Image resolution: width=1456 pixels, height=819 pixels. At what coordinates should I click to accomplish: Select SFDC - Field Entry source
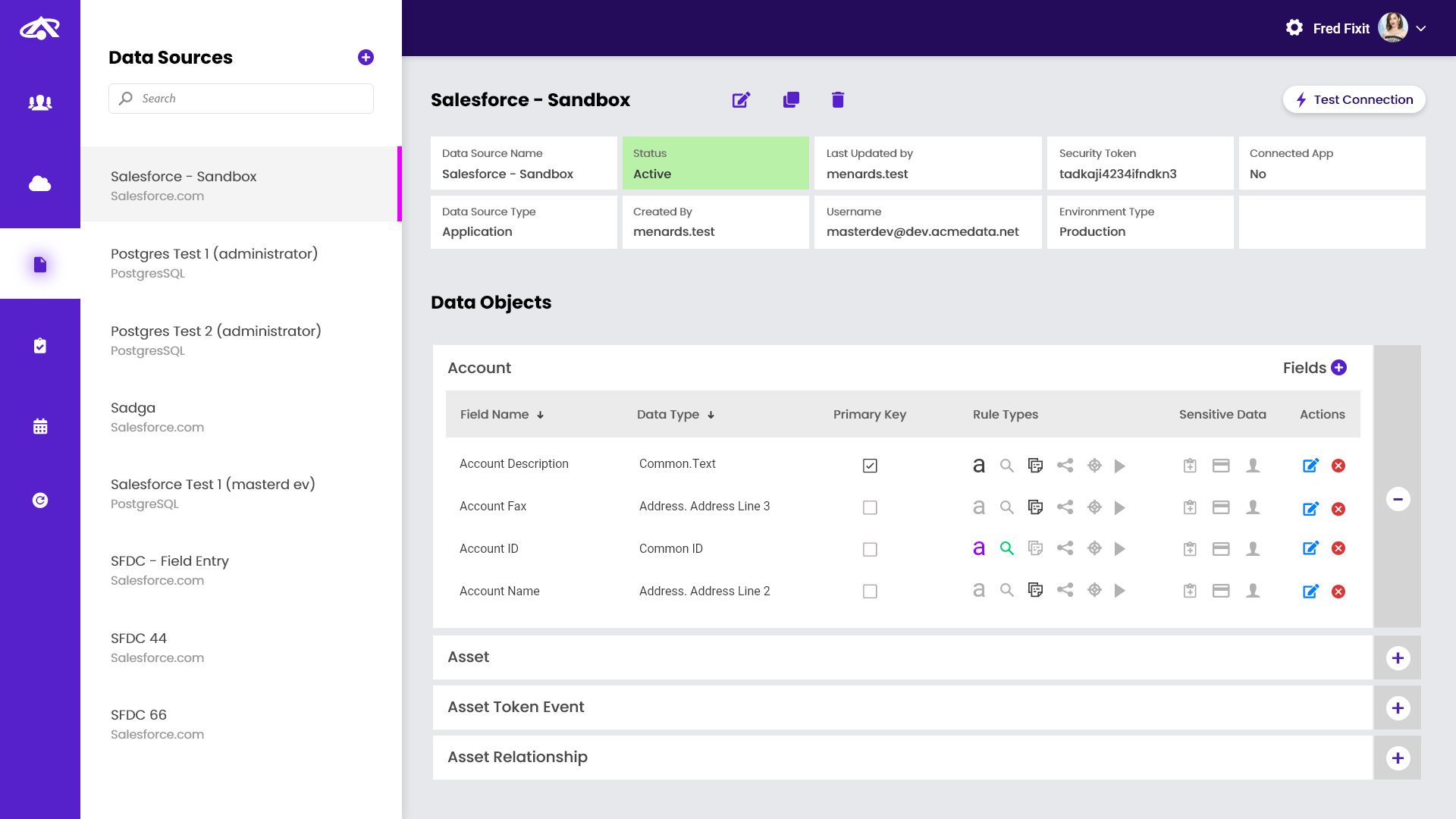(240, 570)
